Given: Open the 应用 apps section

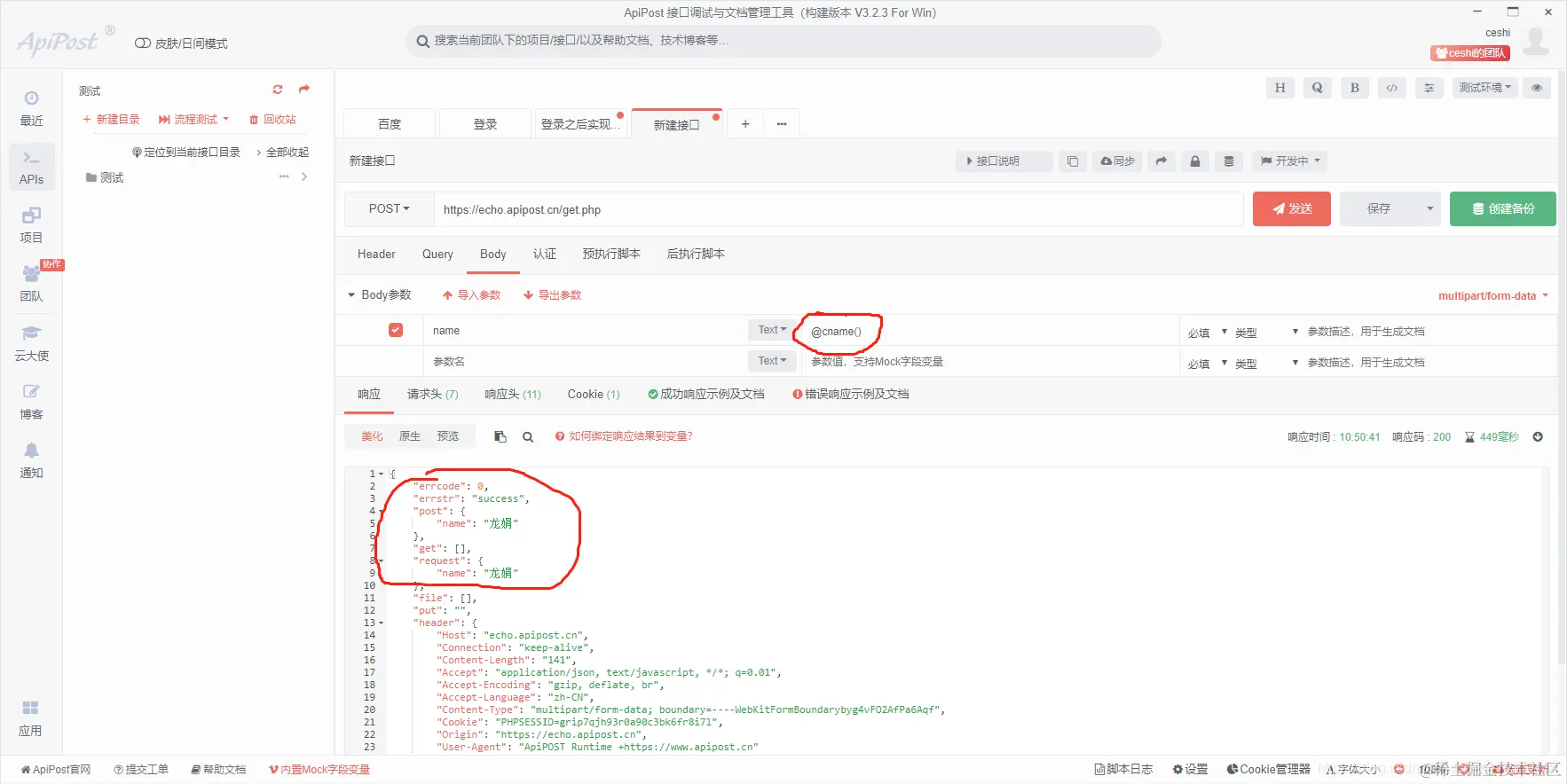Looking at the screenshot, I should tap(31, 718).
